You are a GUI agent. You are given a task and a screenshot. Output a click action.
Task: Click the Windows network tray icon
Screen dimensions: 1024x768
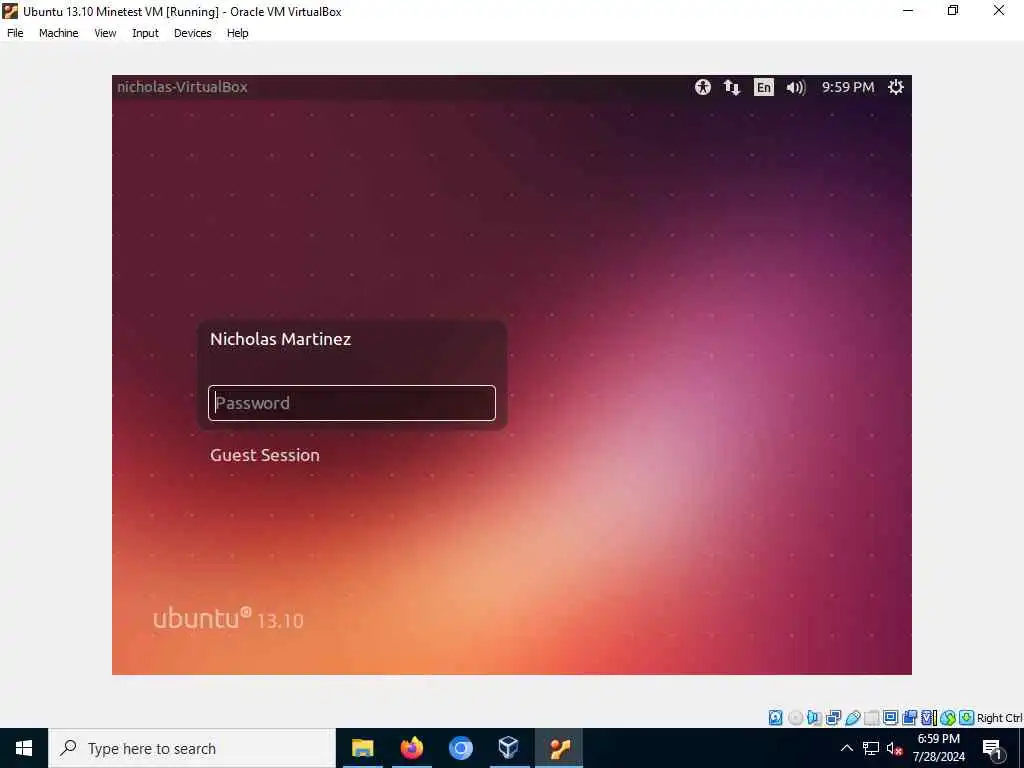pos(871,748)
